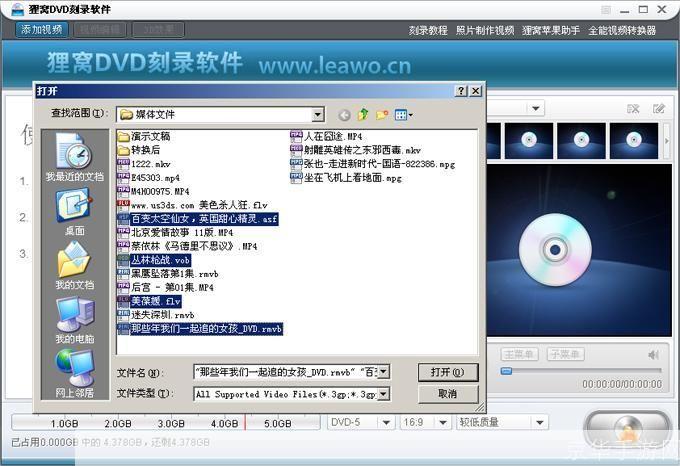Click the help question-mark button in the 打开 dialog
680x466 pixels.
click(461, 91)
